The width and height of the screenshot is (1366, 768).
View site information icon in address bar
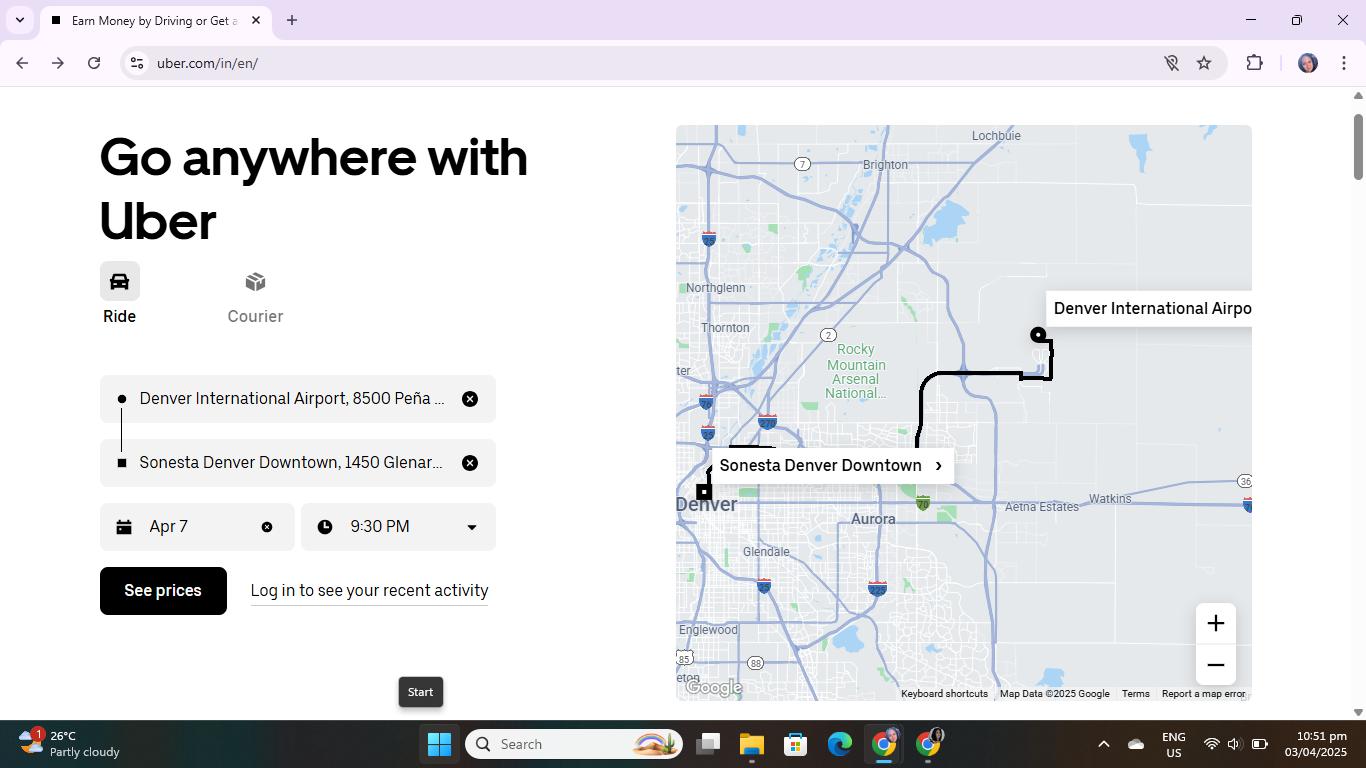[x=138, y=63]
